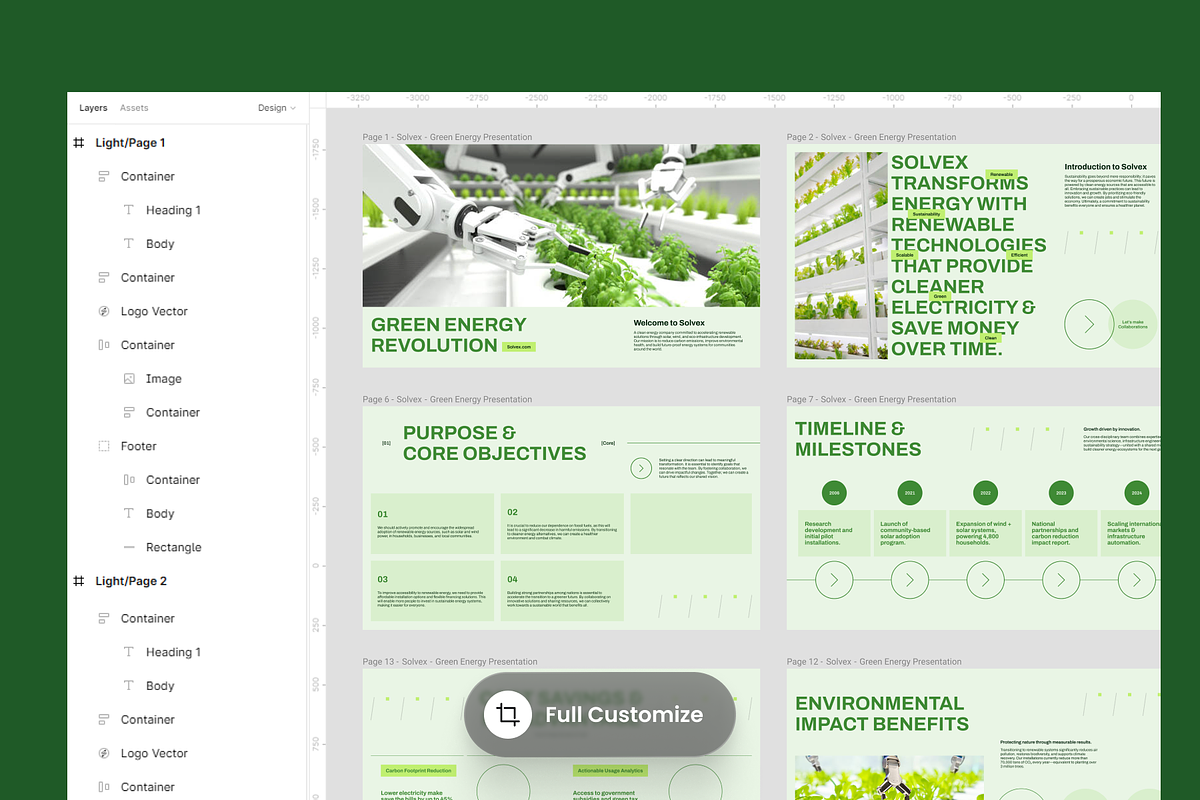
Task: Click objective card 01 on Page 6 slide
Action: click(x=432, y=524)
